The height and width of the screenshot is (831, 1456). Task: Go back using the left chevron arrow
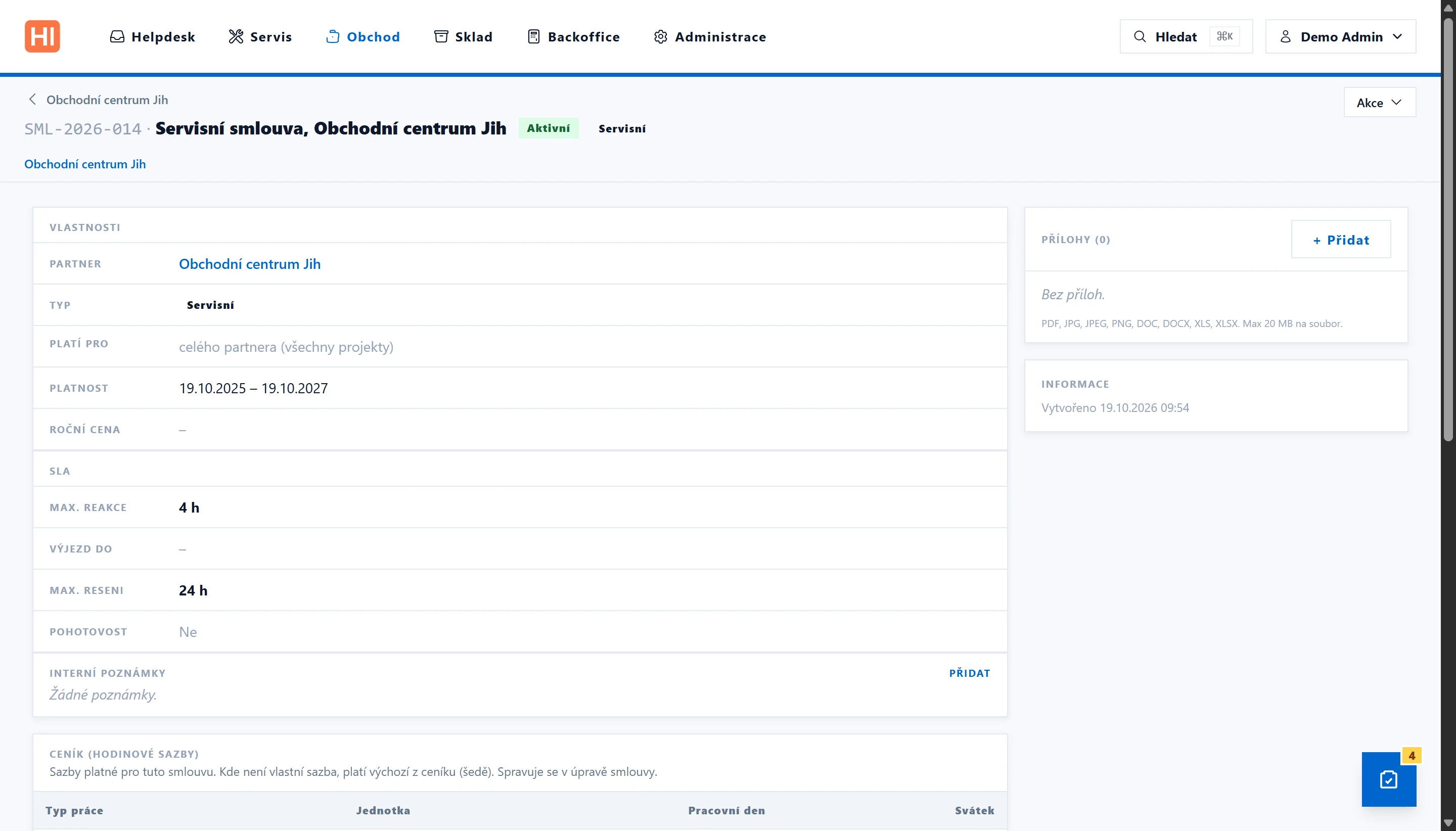tap(32, 99)
